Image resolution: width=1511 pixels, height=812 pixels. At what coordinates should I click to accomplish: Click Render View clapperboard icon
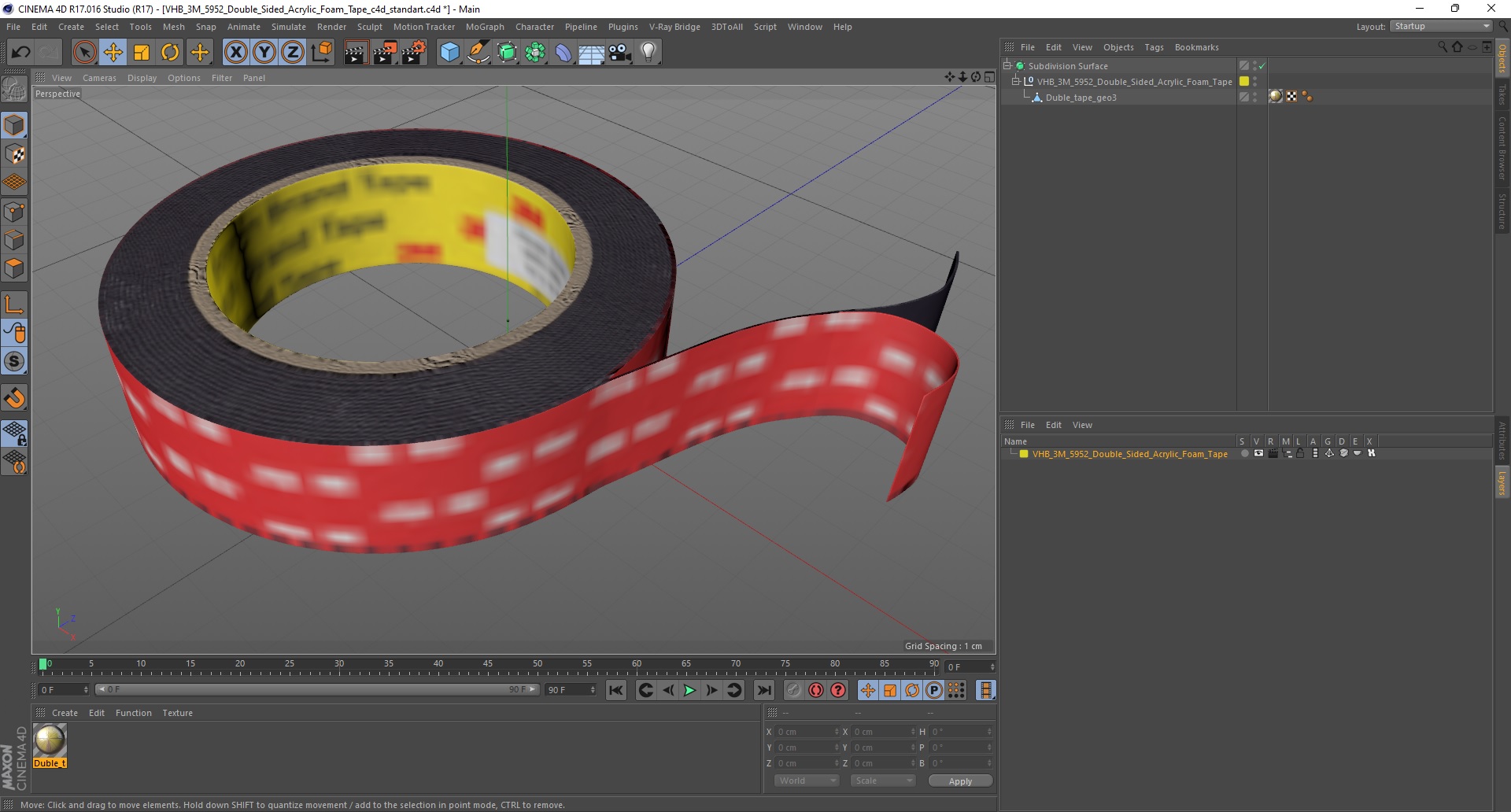pos(356,53)
